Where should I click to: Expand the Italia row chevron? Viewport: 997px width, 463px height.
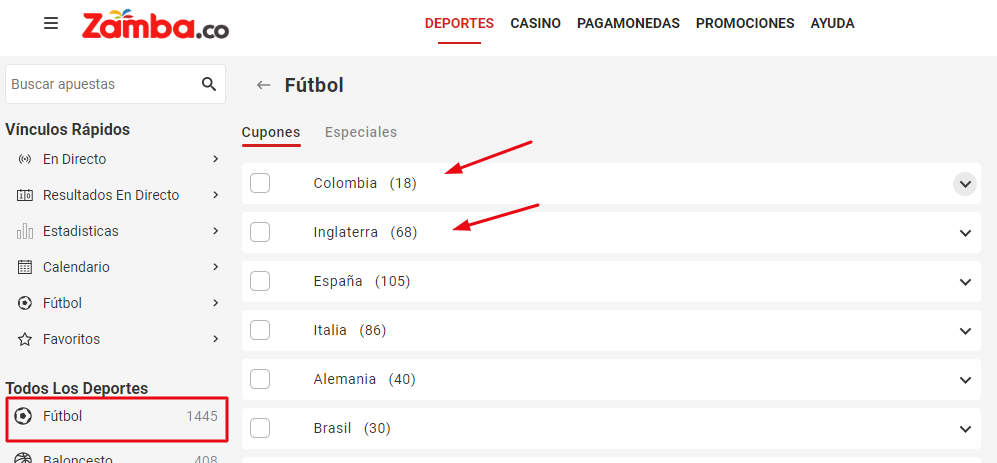(964, 331)
